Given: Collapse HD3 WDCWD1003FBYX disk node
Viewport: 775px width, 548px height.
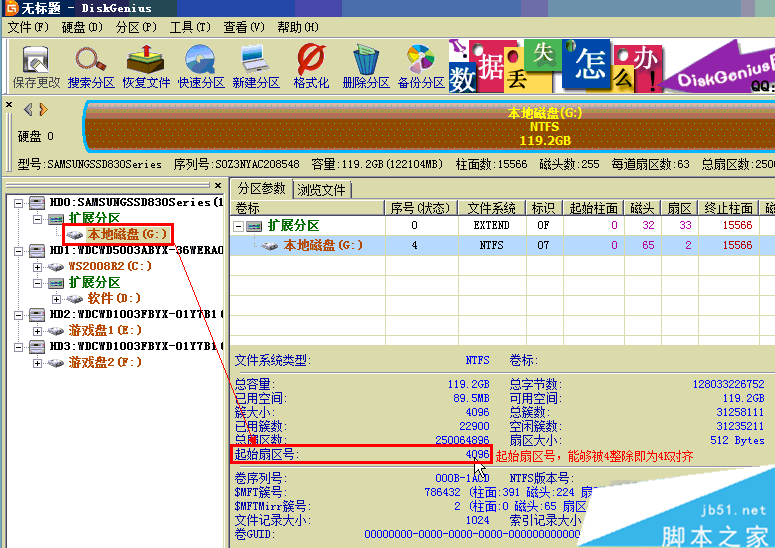Looking at the screenshot, I should [x=18, y=347].
